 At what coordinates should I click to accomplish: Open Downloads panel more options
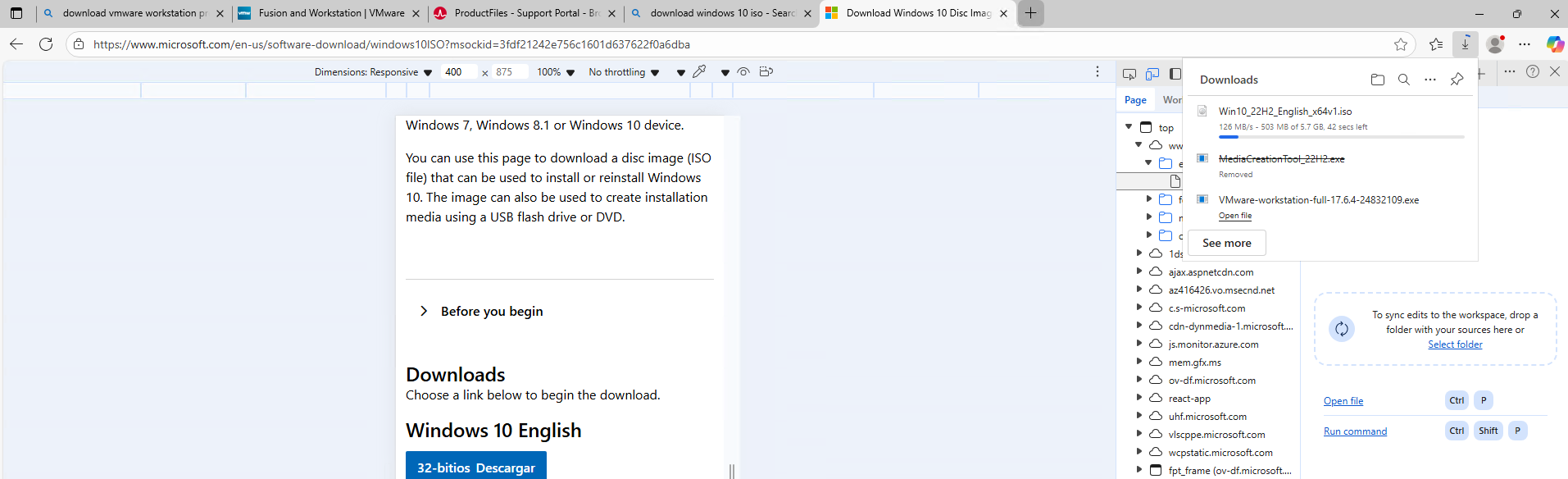[x=1430, y=80]
